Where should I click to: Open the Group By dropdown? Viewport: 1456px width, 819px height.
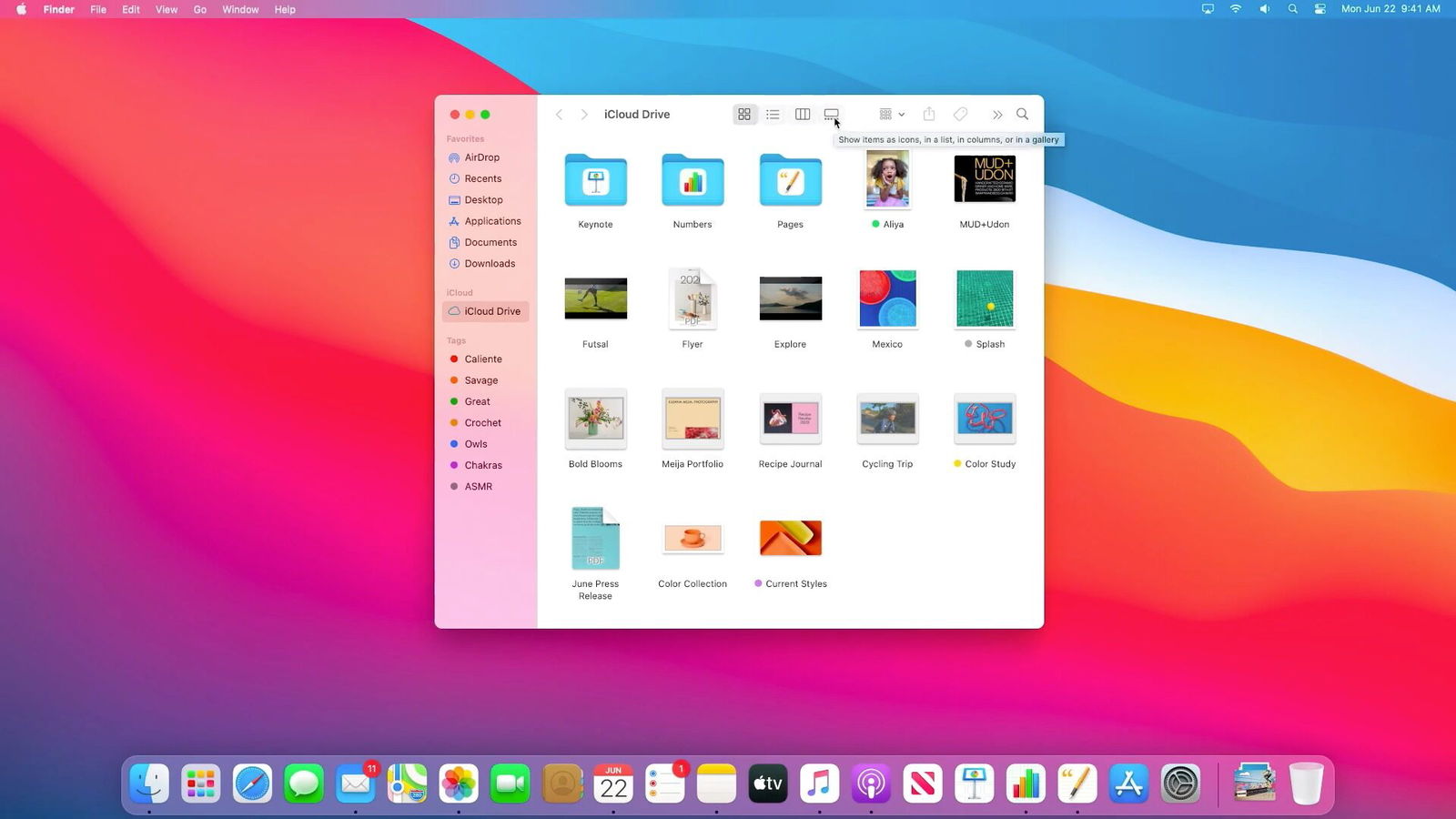tap(891, 115)
